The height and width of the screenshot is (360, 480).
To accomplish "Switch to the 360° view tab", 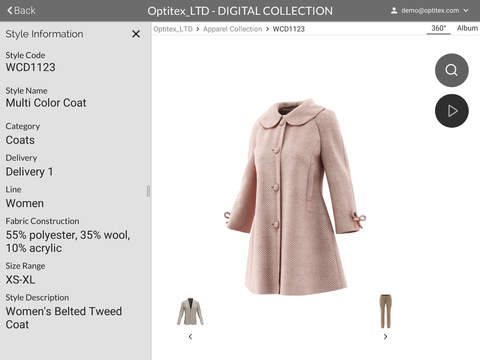I will point(438,28).
